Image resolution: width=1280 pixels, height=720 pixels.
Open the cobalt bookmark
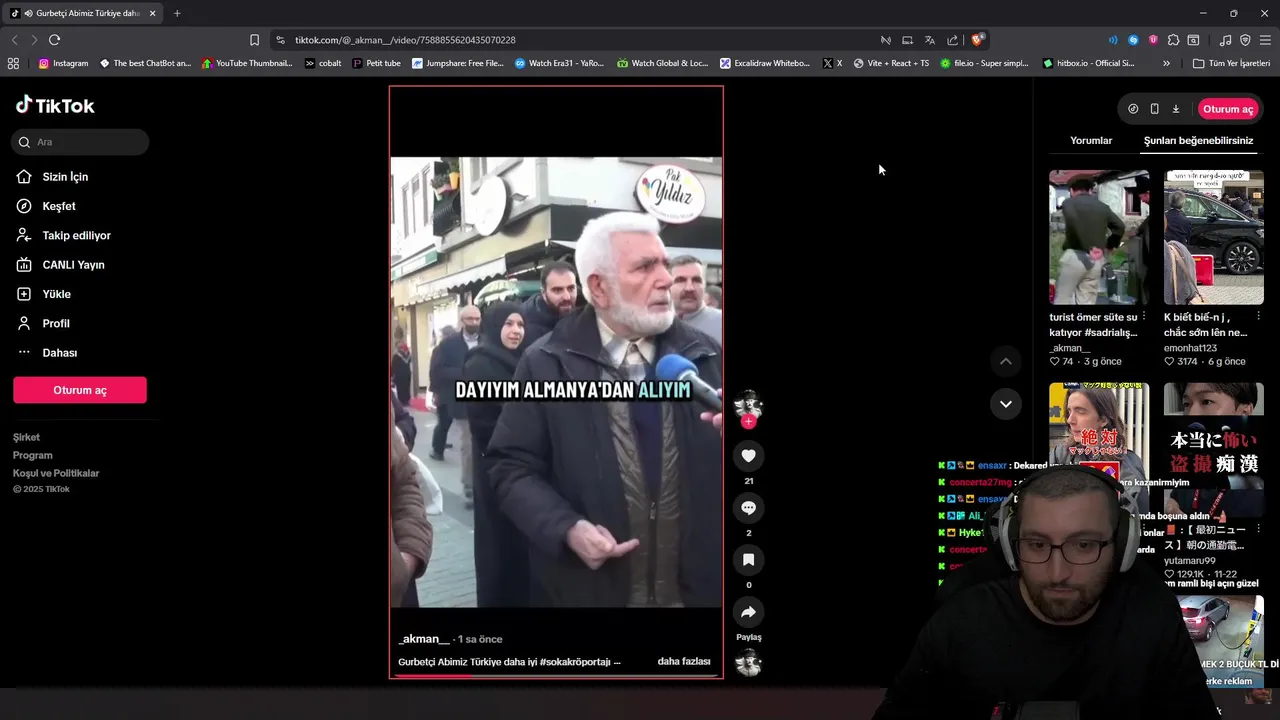click(x=323, y=63)
